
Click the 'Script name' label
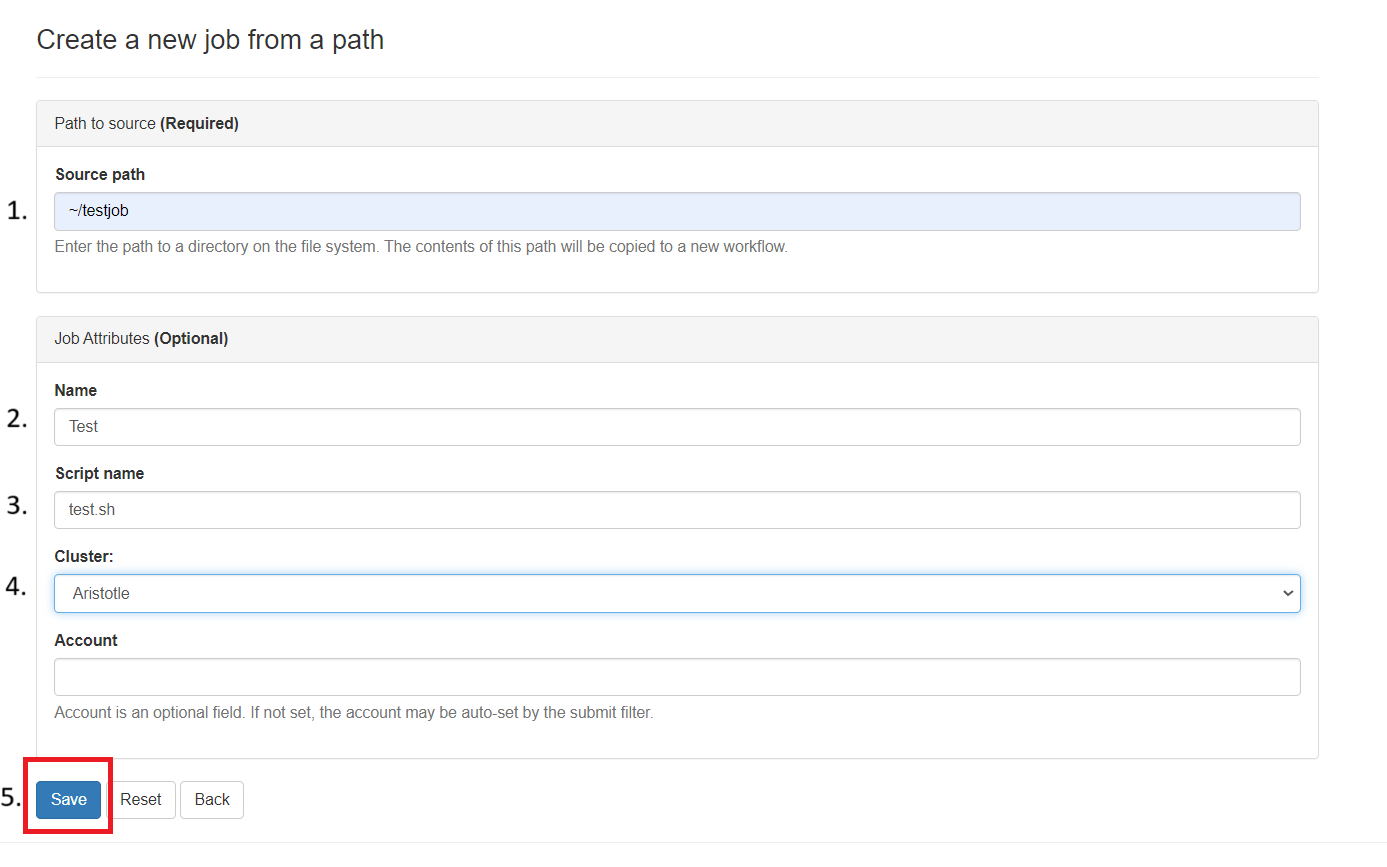coord(100,474)
